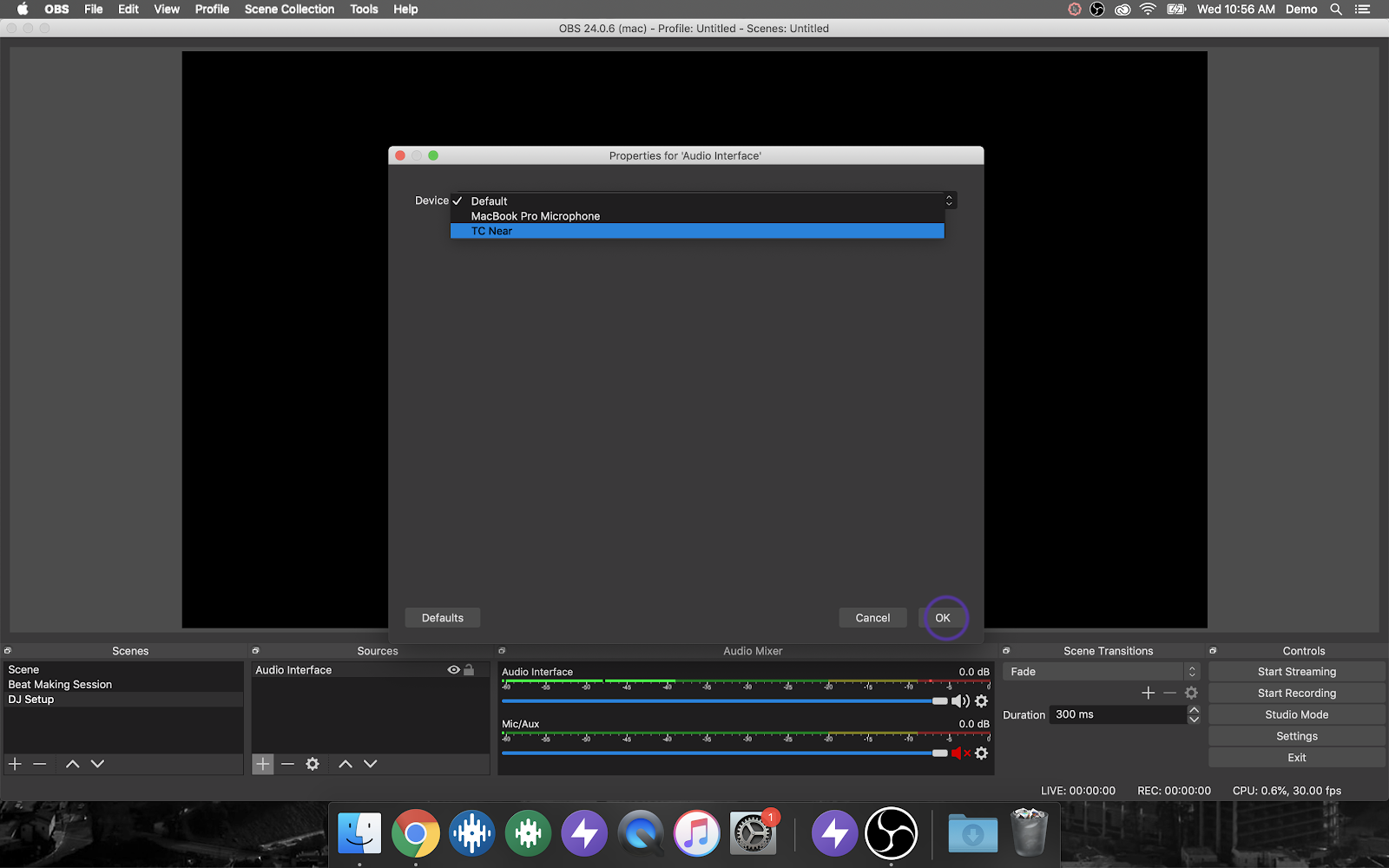The height and width of the screenshot is (868, 1389).
Task: Adjust the Mic/Aux volume slider
Action: click(x=939, y=753)
